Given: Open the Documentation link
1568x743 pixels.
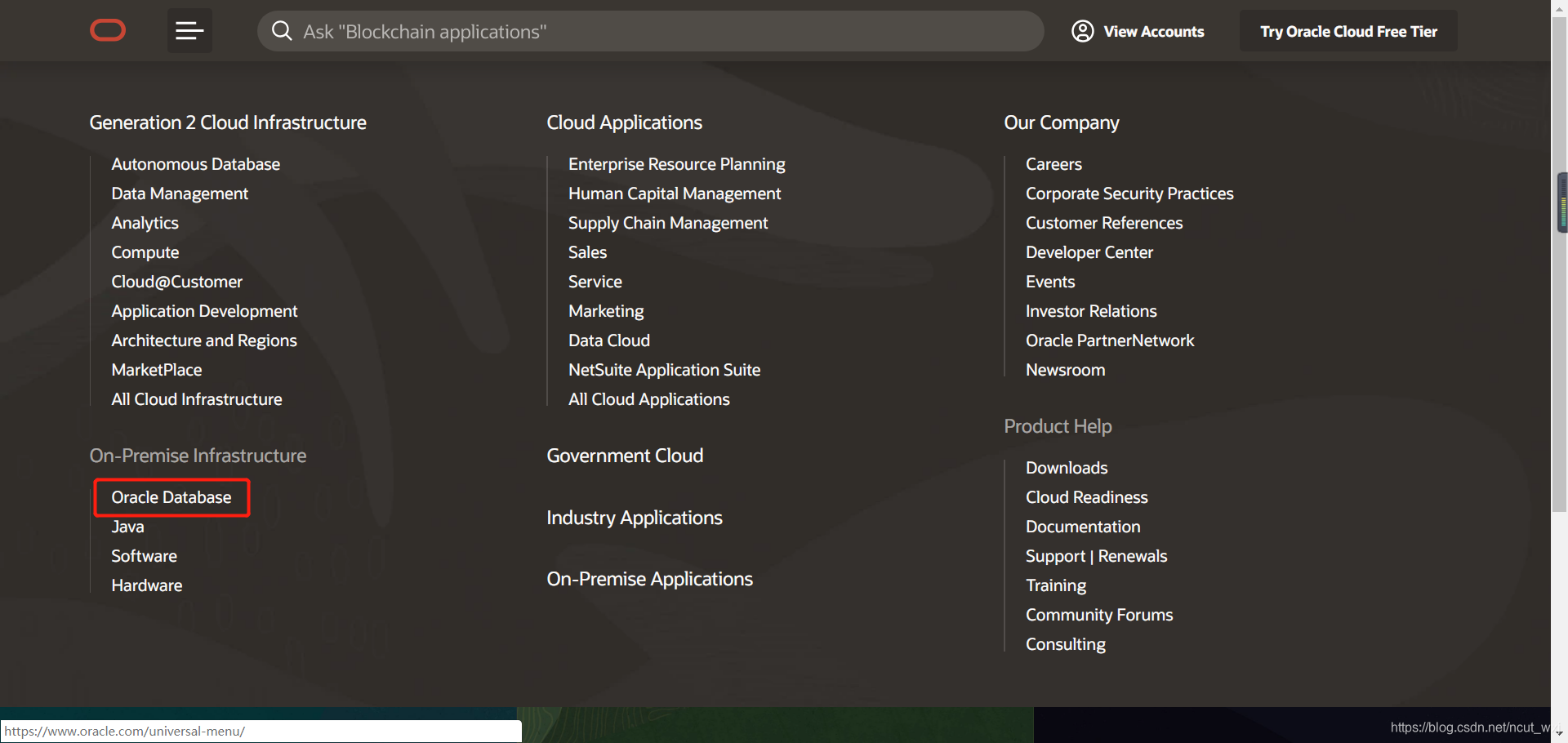Looking at the screenshot, I should (1084, 527).
